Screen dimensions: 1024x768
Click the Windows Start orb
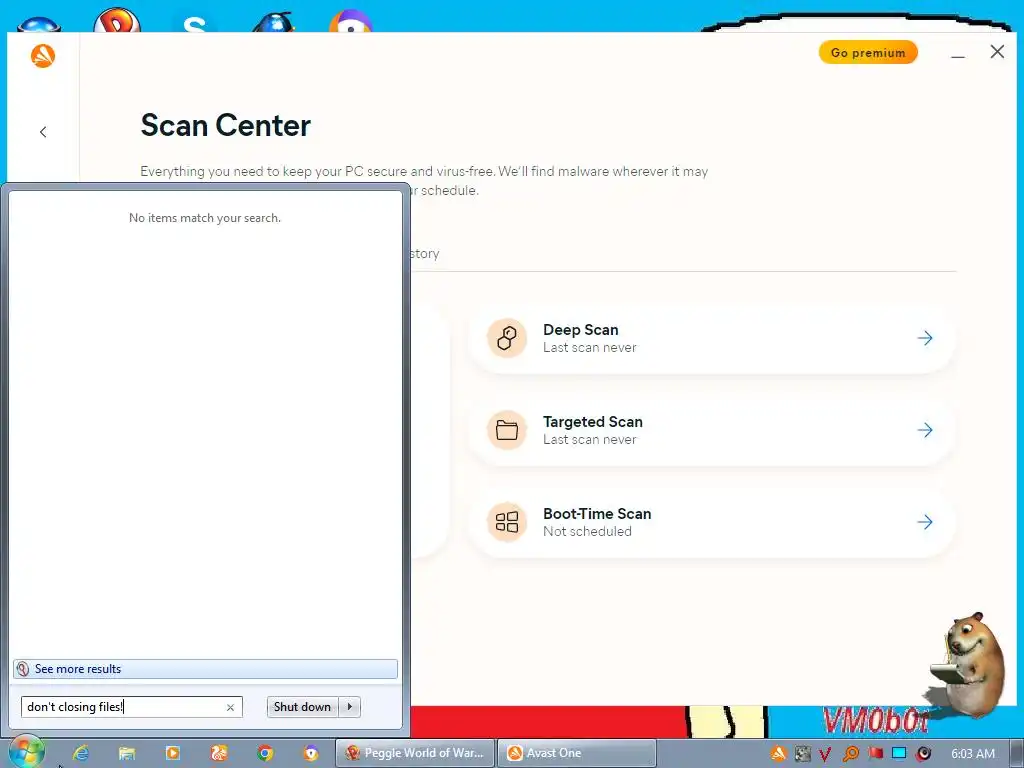click(x=27, y=752)
